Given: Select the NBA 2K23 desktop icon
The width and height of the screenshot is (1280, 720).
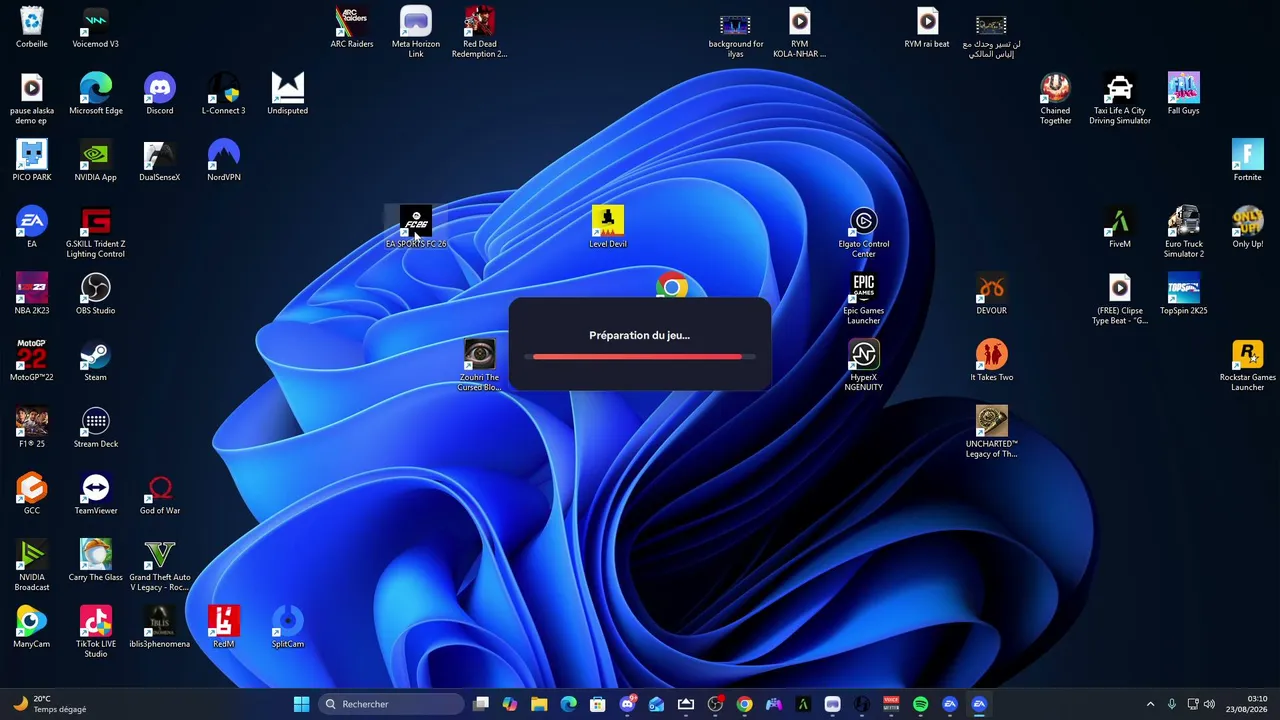Looking at the screenshot, I should (x=32, y=294).
